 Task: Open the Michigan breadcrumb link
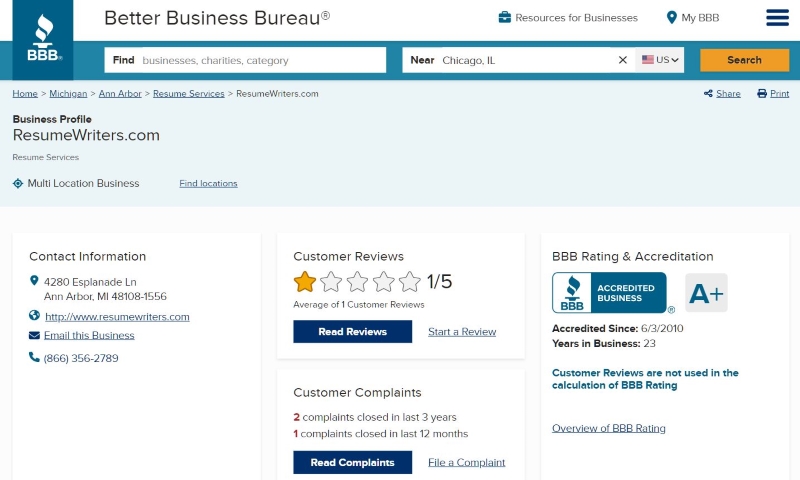pyautogui.click(x=68, y=94)
